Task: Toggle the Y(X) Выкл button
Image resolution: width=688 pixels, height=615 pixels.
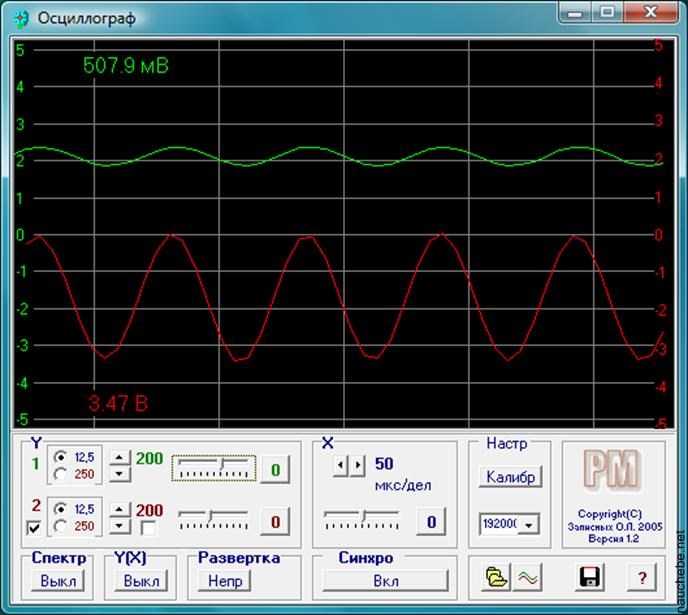Action: 141,581
